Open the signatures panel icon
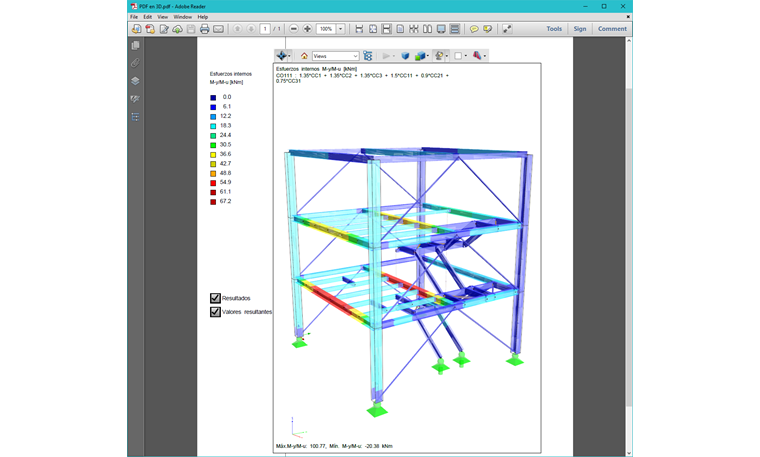The height and width of the screenshot is (457, 760). coord(135,99)
